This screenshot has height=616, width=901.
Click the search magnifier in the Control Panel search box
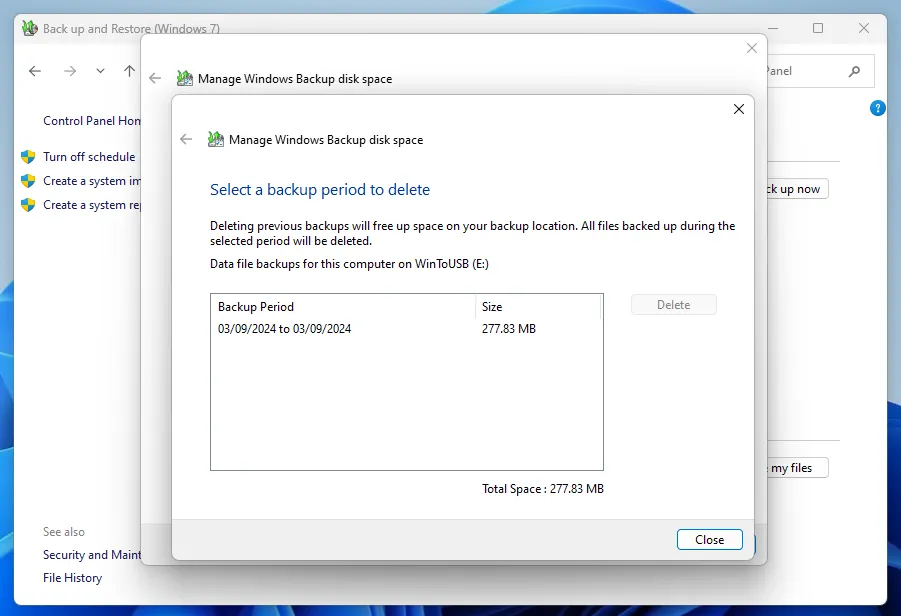853,71
